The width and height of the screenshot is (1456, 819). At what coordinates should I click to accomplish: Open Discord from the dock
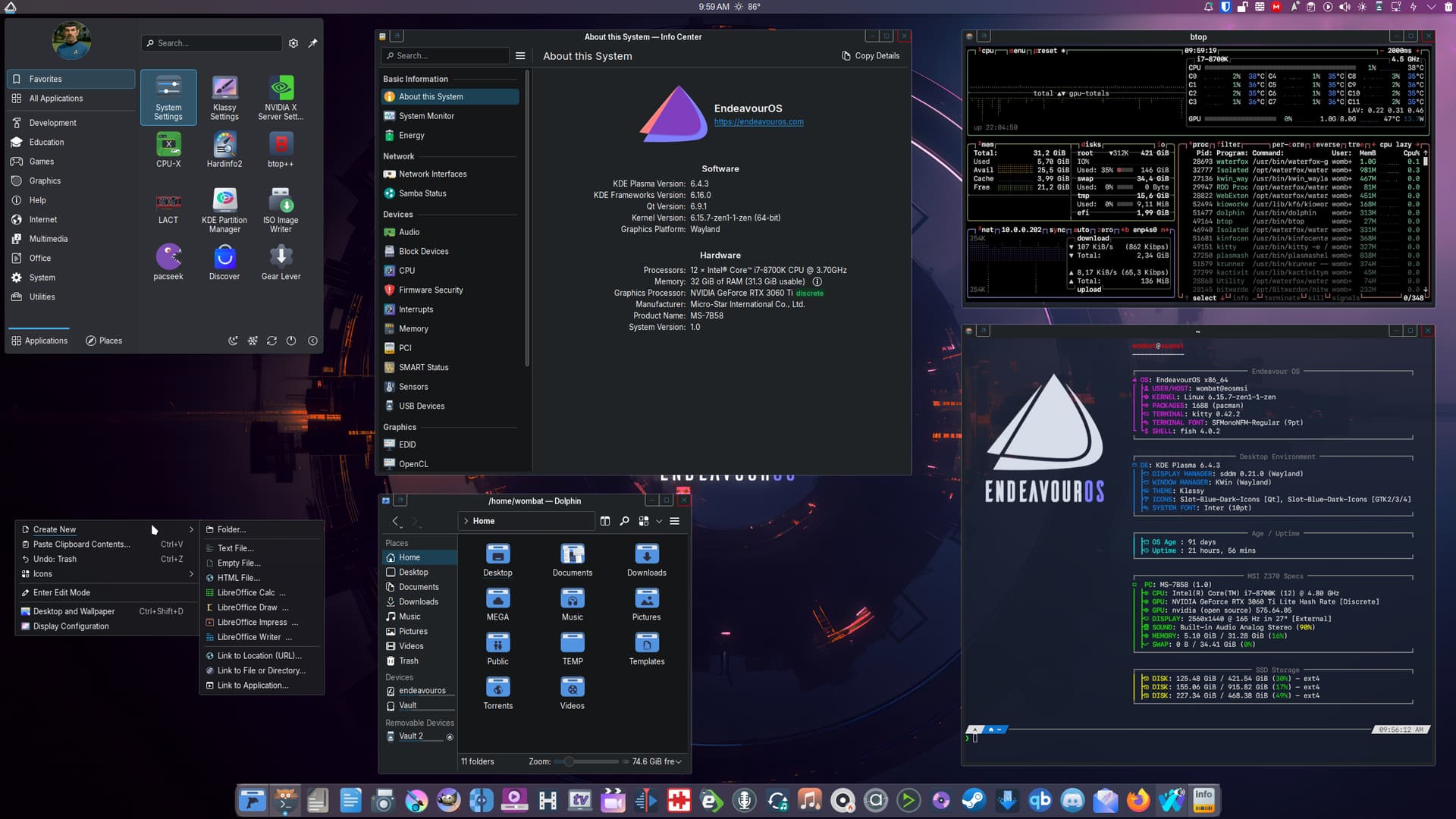pyautogui.click(x=1072, y=800)
